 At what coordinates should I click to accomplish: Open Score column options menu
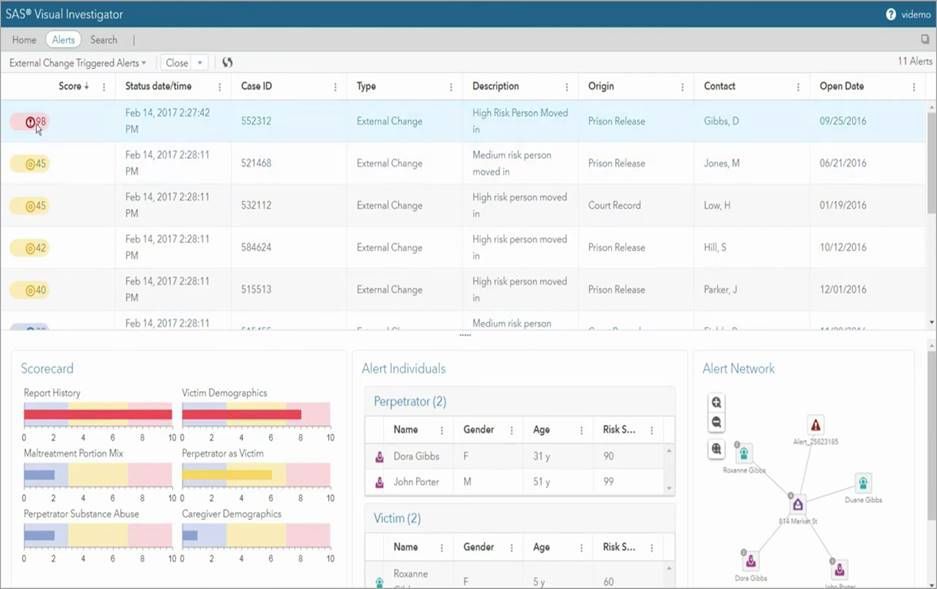[104, 87]
